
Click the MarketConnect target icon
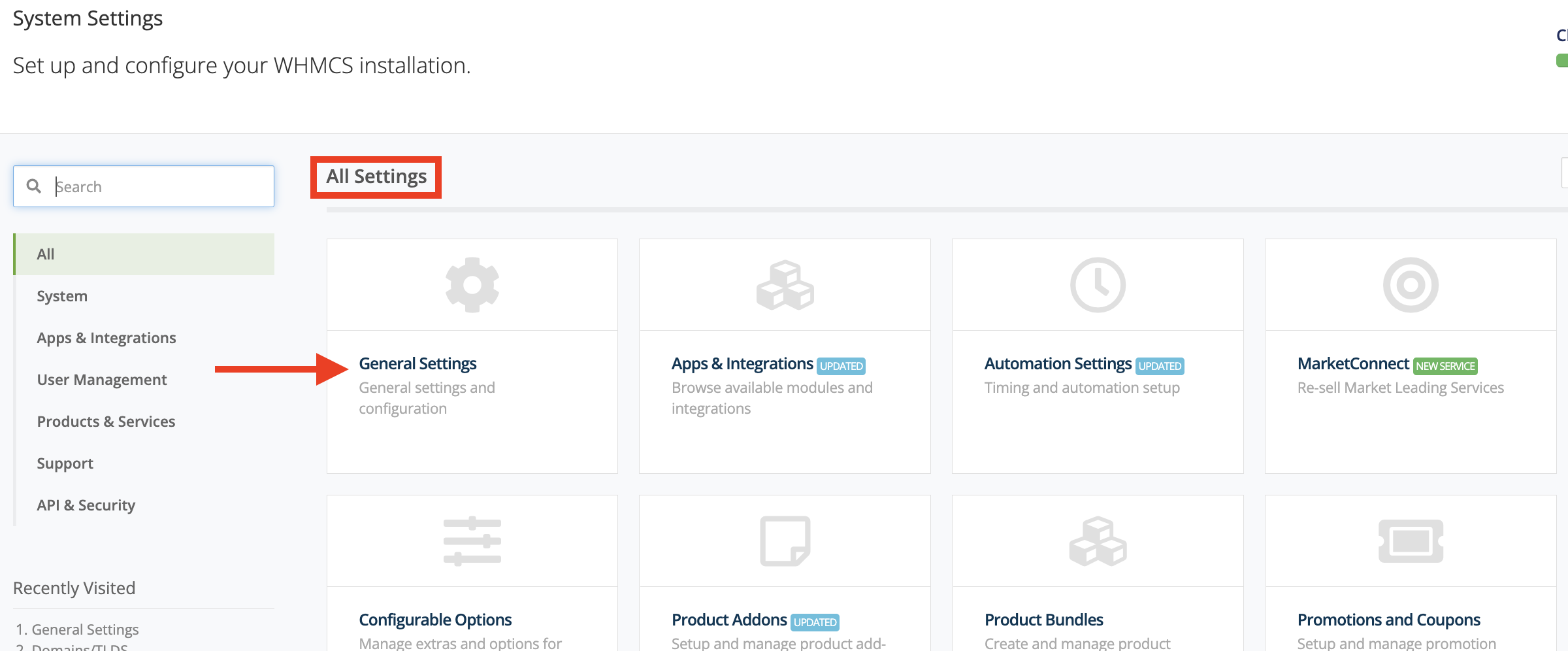[1410, 285]
